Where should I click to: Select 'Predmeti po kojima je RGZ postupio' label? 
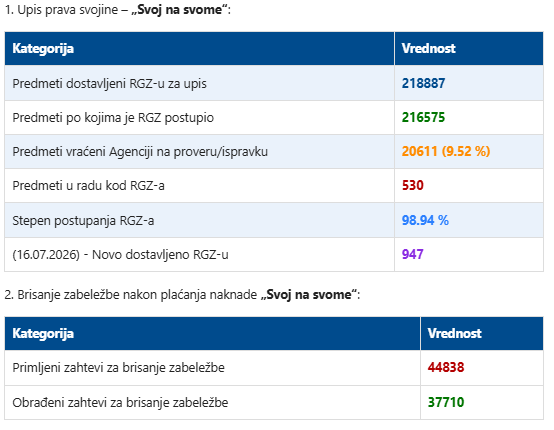point(113,118)
